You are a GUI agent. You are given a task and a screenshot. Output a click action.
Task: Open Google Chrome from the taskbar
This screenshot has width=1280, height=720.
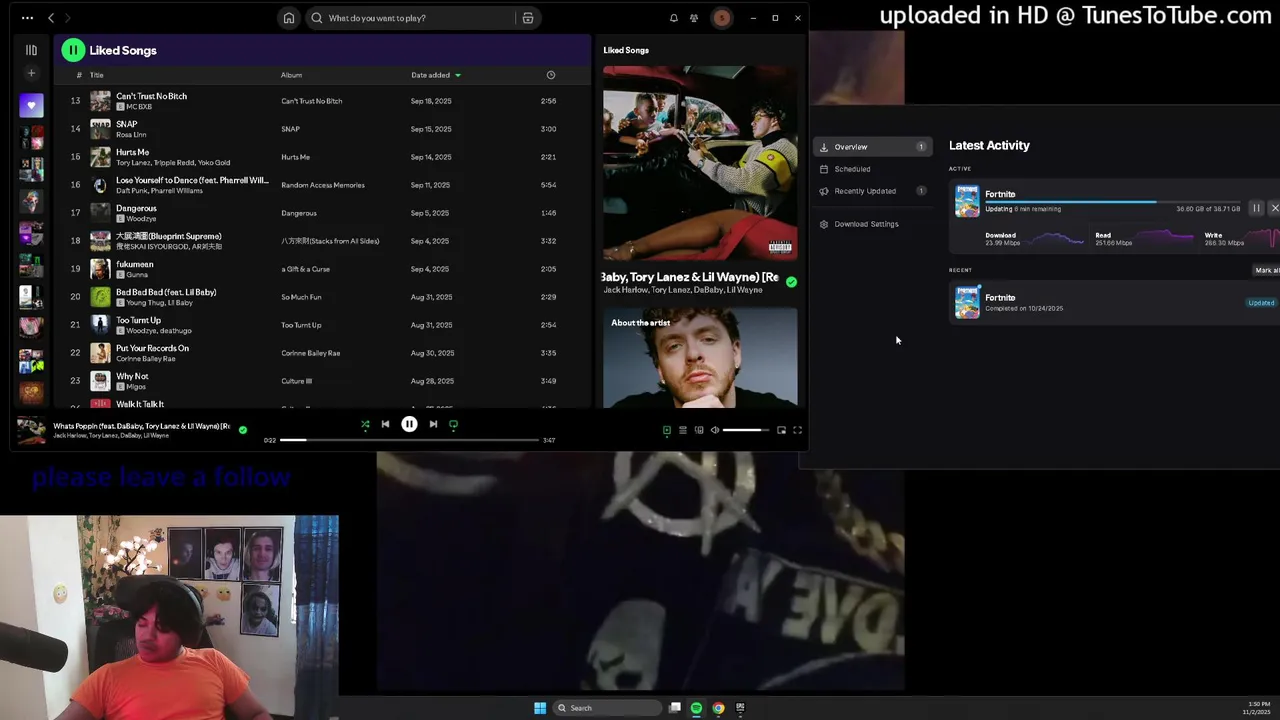pyautogui.click(x=718, y=708)
